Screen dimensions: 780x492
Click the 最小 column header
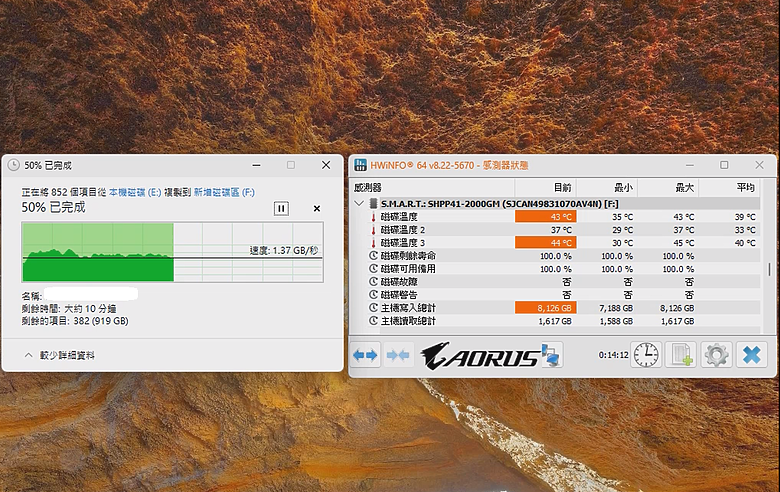pyautogui.click(x=607, y=188)
